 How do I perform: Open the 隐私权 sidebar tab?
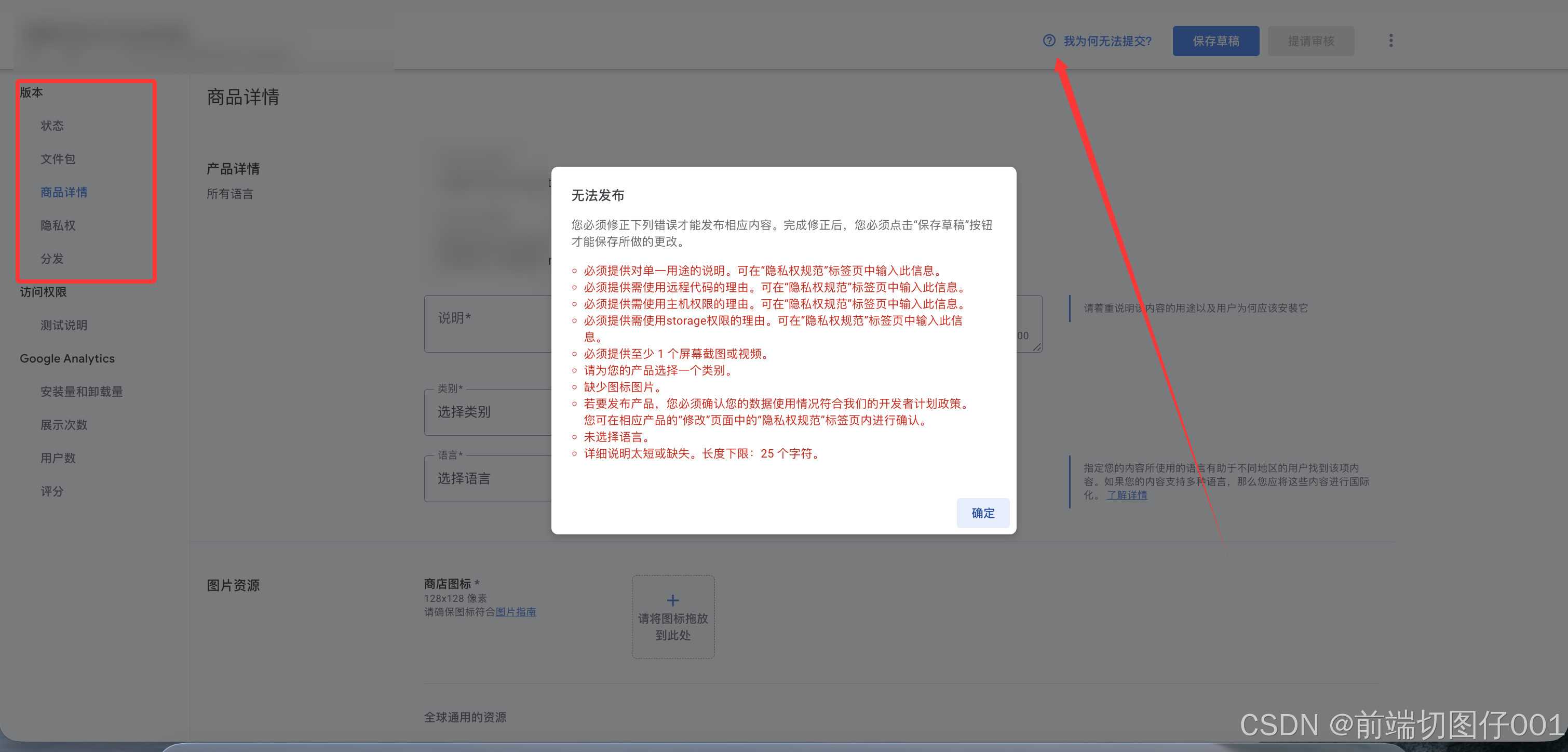[58, 225]
